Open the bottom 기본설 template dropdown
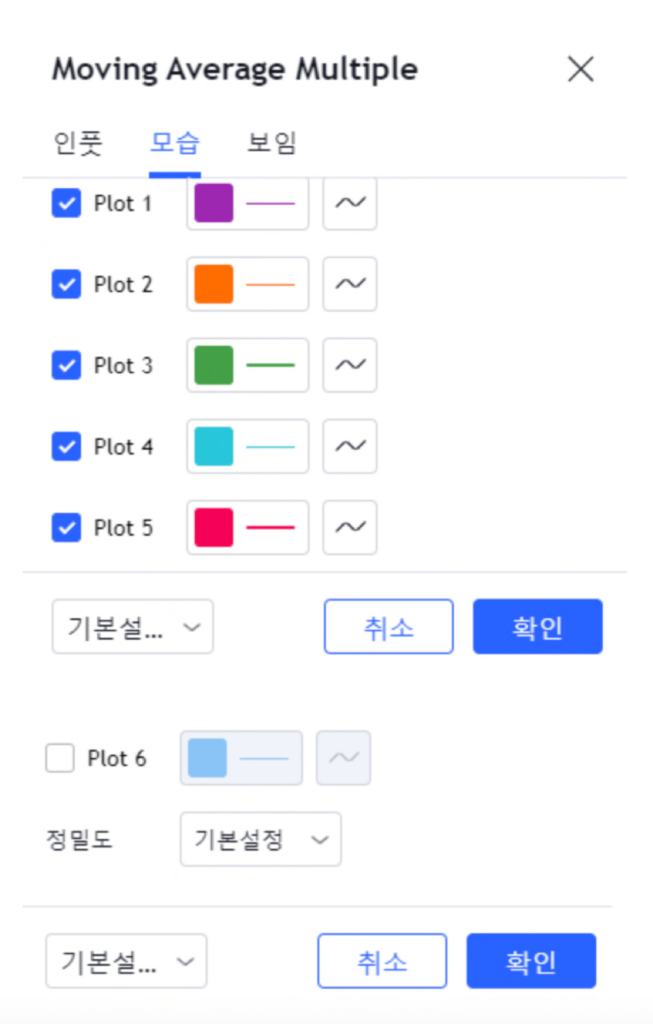653x1024 pixels. pos(126,961)
